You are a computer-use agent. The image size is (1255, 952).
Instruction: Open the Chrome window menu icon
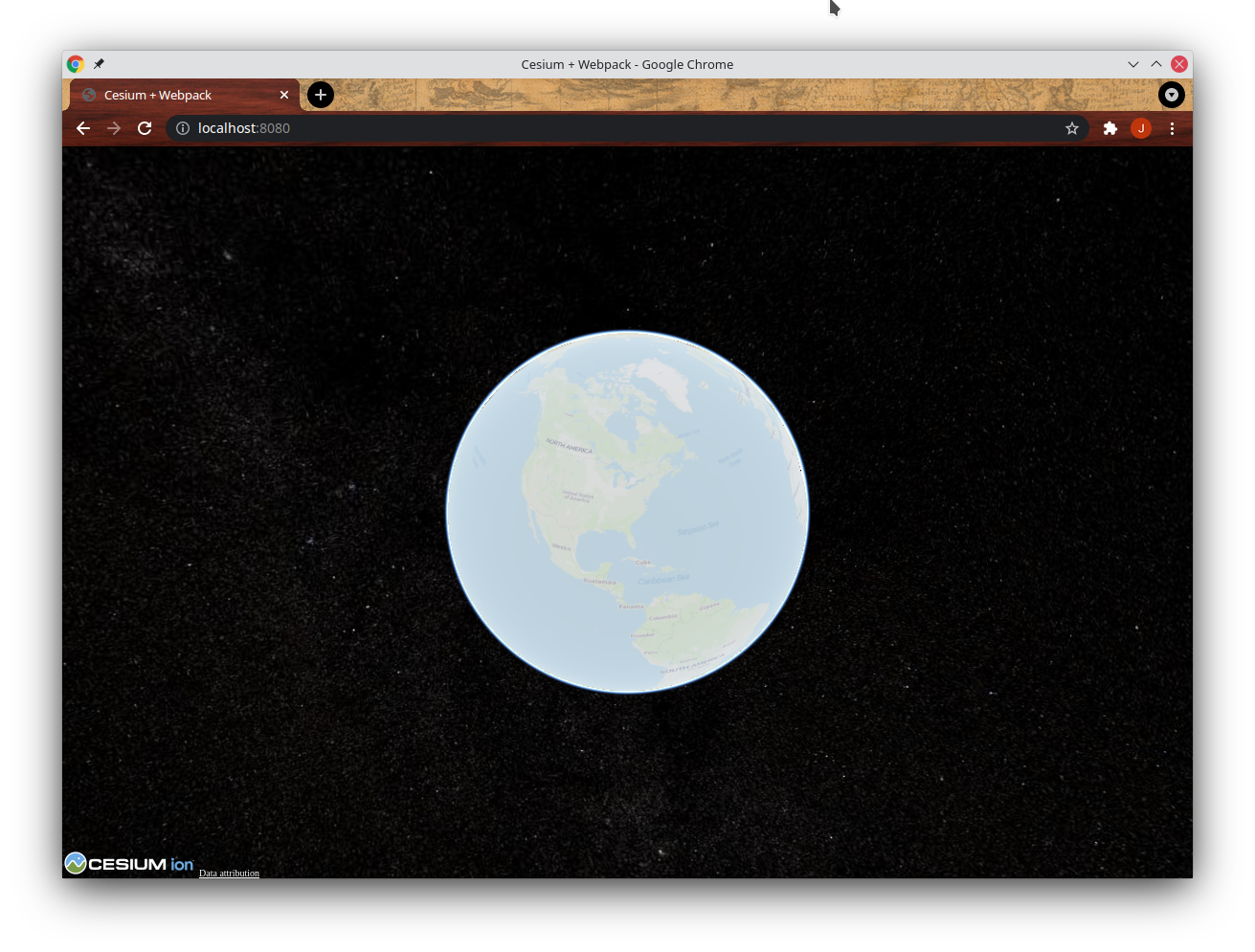click(76, 64)
